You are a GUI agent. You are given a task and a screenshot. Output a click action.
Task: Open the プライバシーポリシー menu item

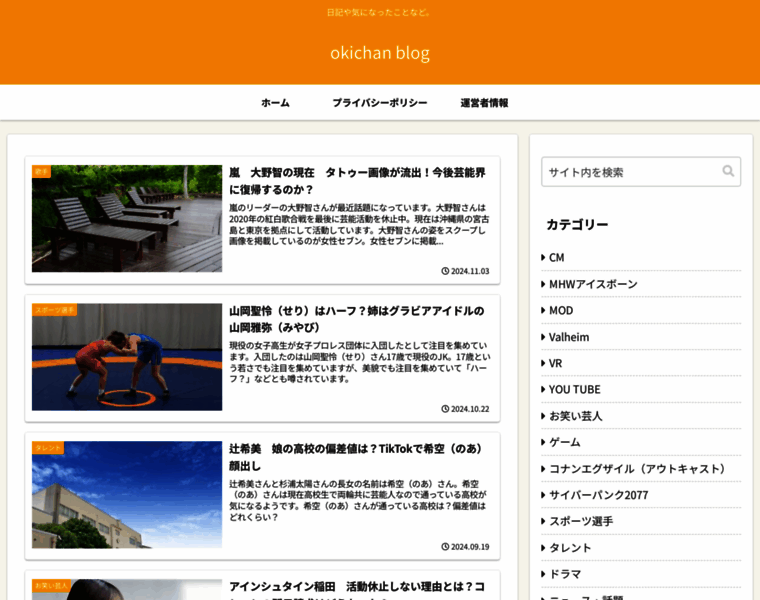[379, 103]
